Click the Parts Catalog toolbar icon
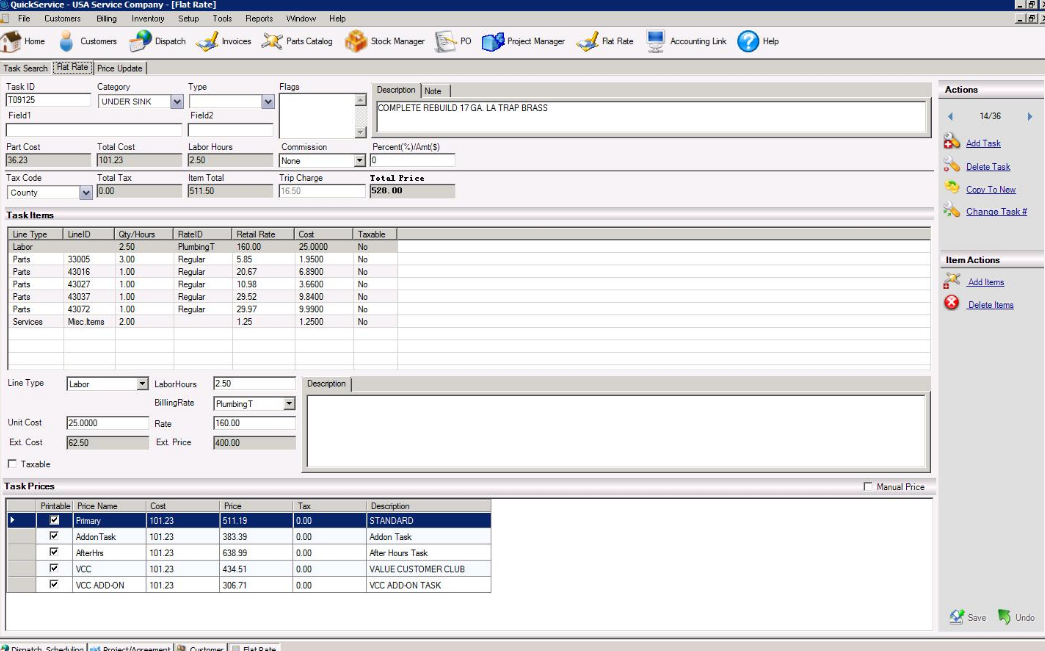Screen dimensions: 1045x651 point(272,41)
